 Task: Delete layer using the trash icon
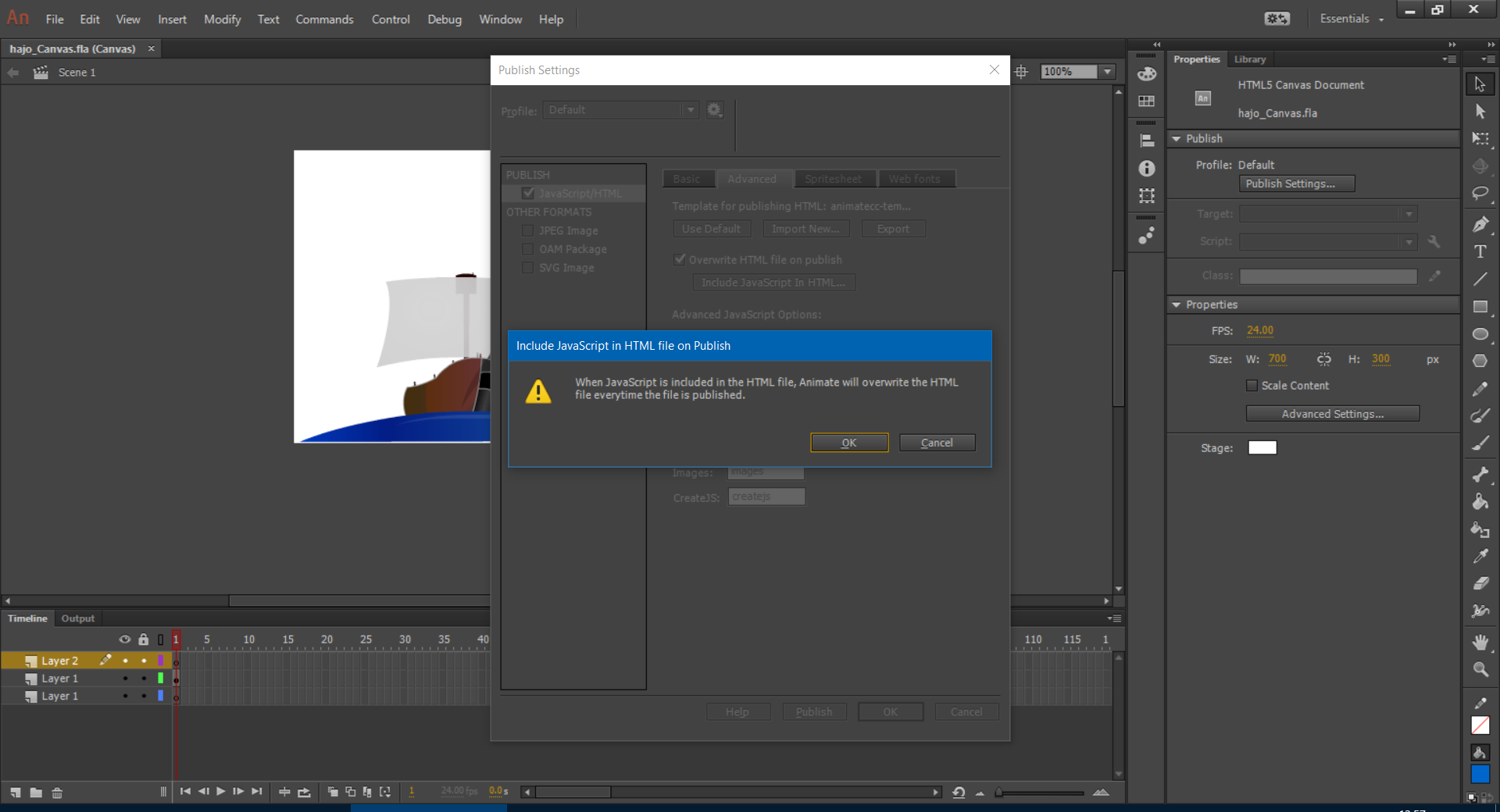coord(57,792)
